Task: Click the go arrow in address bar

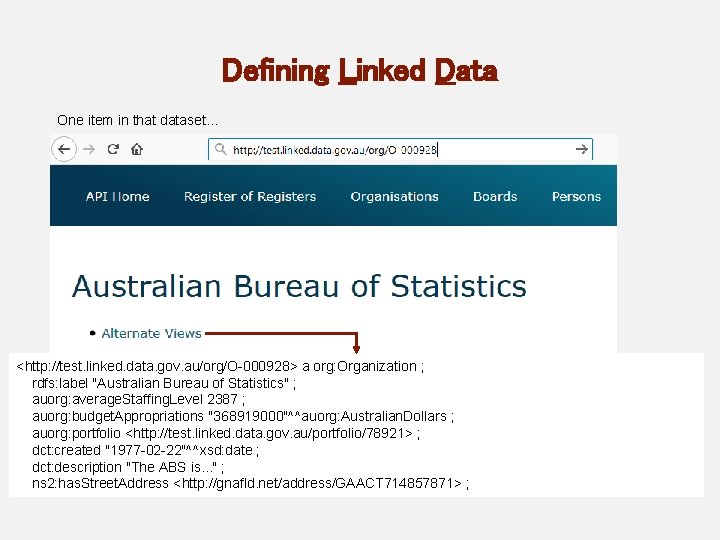Action: [x=581, y=149]
